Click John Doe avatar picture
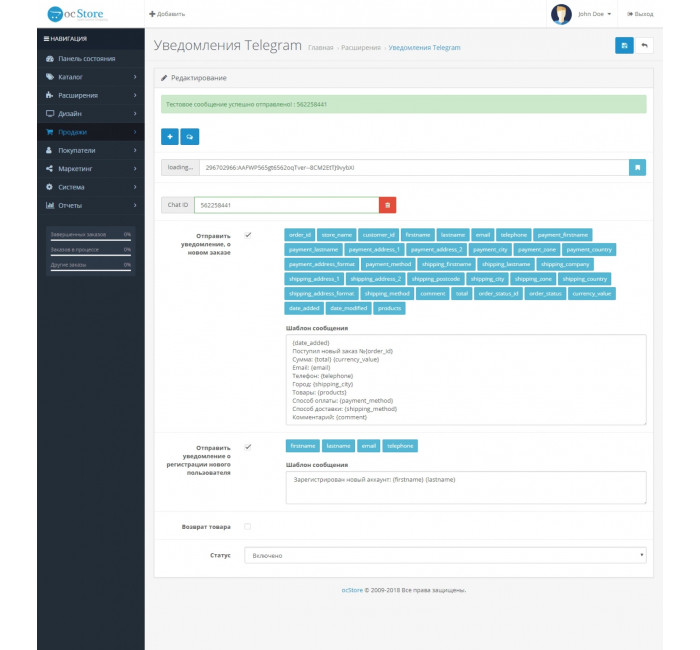The image size is (700, 650). coord(561,14)
